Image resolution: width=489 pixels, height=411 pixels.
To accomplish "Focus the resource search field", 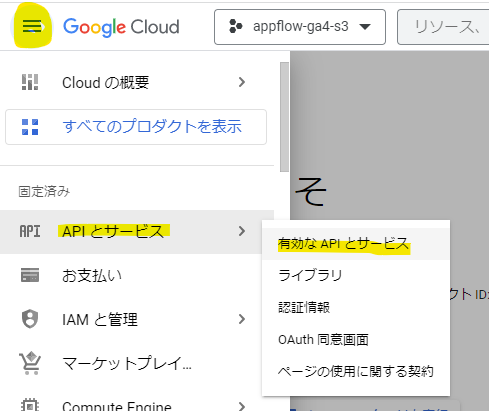I will 443,27.
